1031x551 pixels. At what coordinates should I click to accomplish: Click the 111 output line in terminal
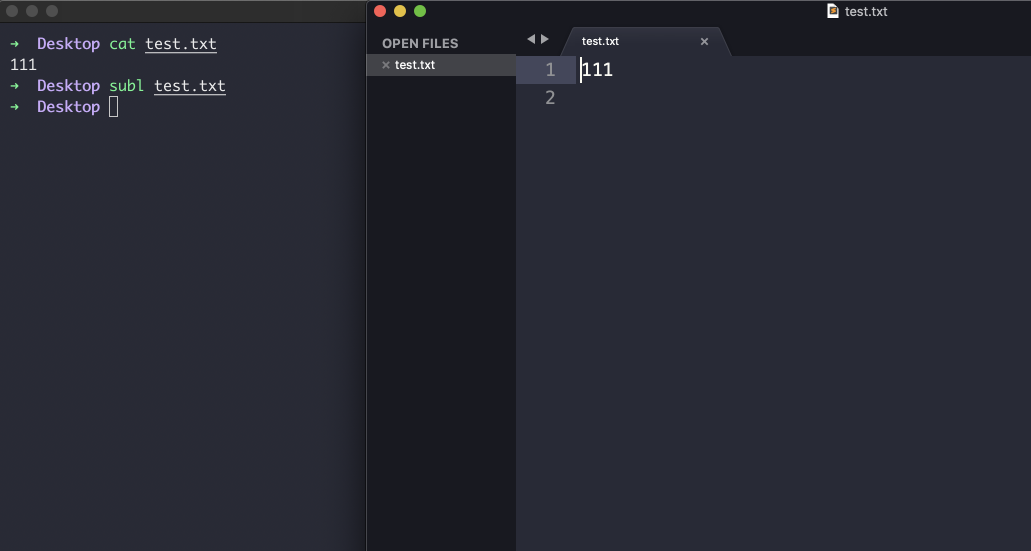(x=24, y=64)
